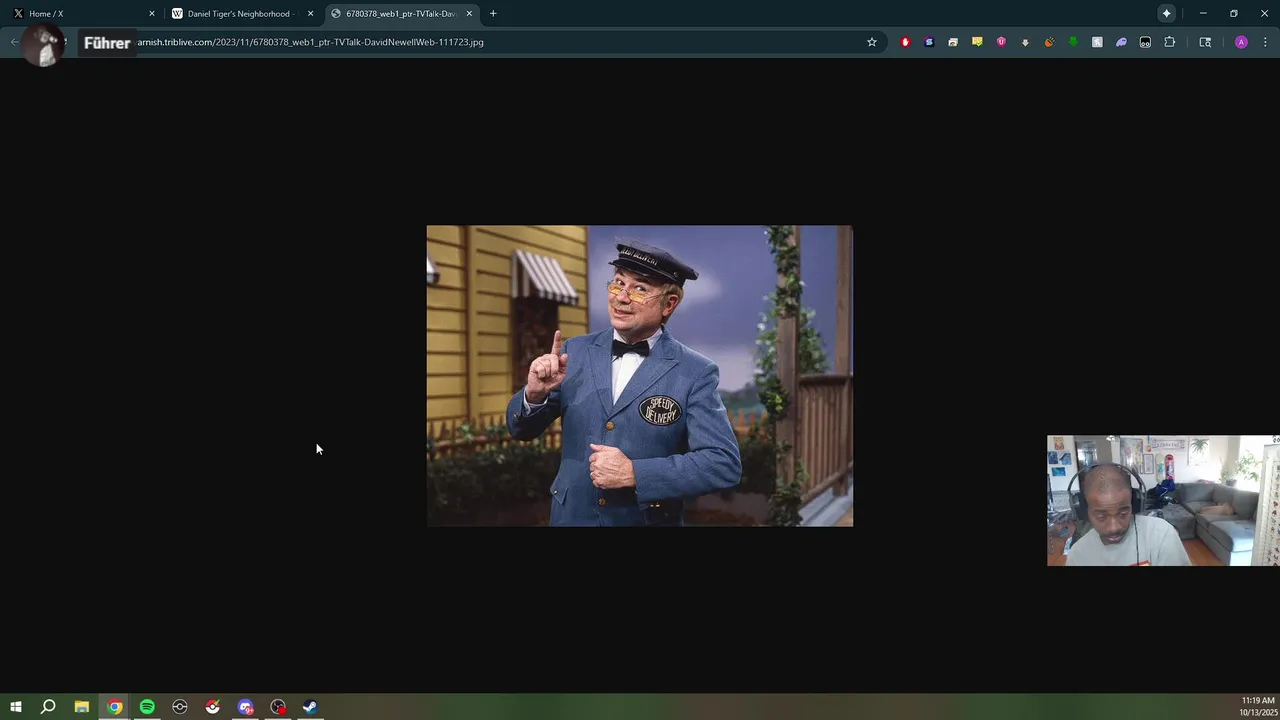The height and width of the screenshot is (720, 1280).
Task: Click the Gemini sparkle button in title bar
Action: point(1167,14)
